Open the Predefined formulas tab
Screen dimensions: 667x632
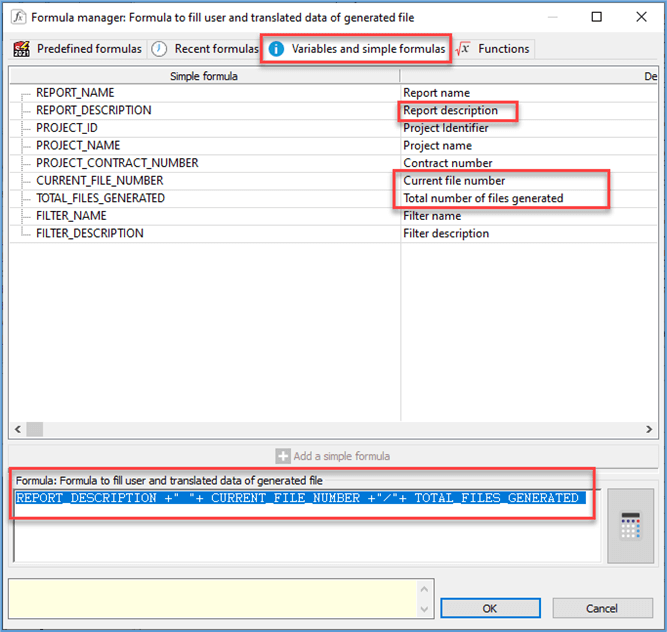click(77, 49)
